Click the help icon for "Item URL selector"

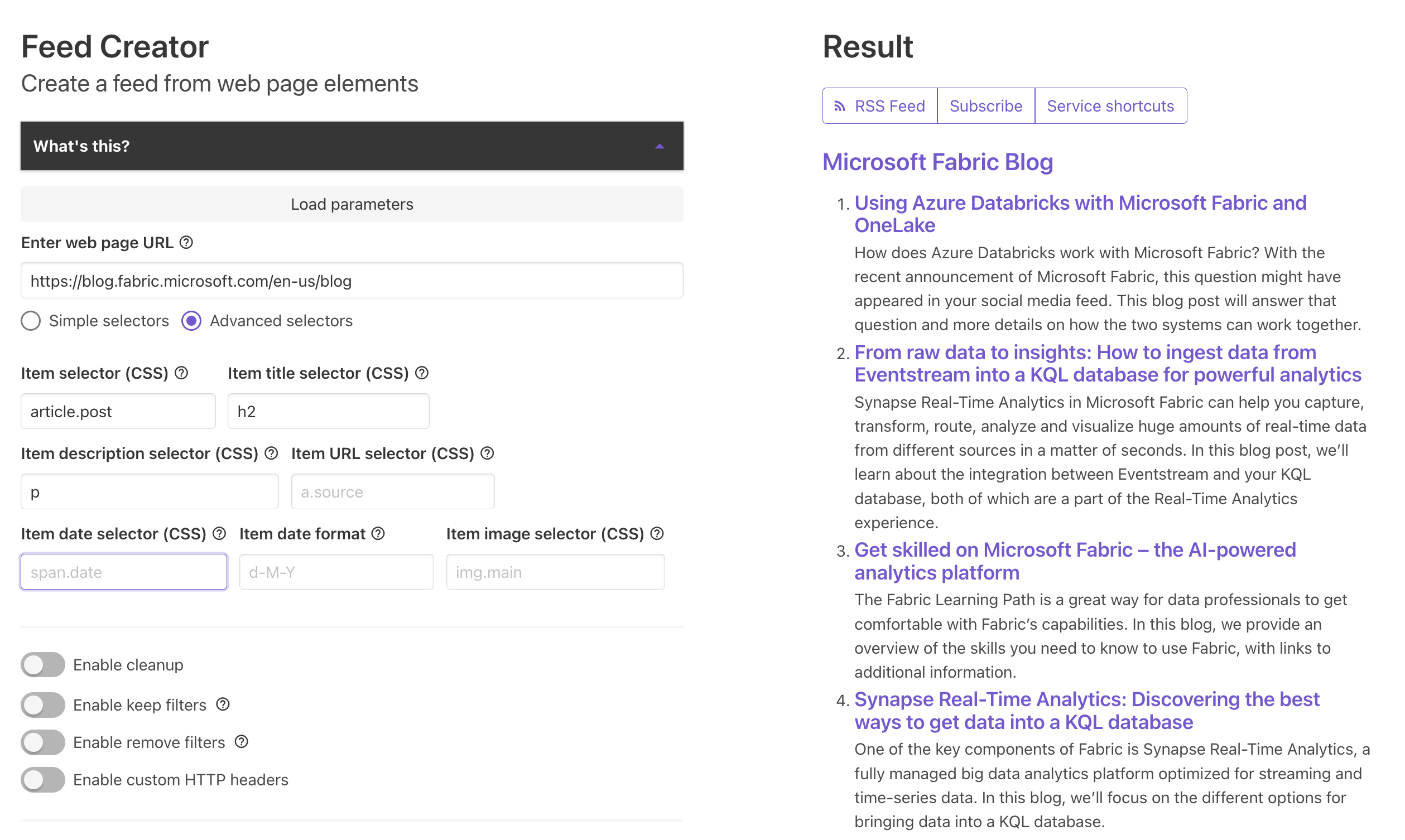[x=487, y=453]
